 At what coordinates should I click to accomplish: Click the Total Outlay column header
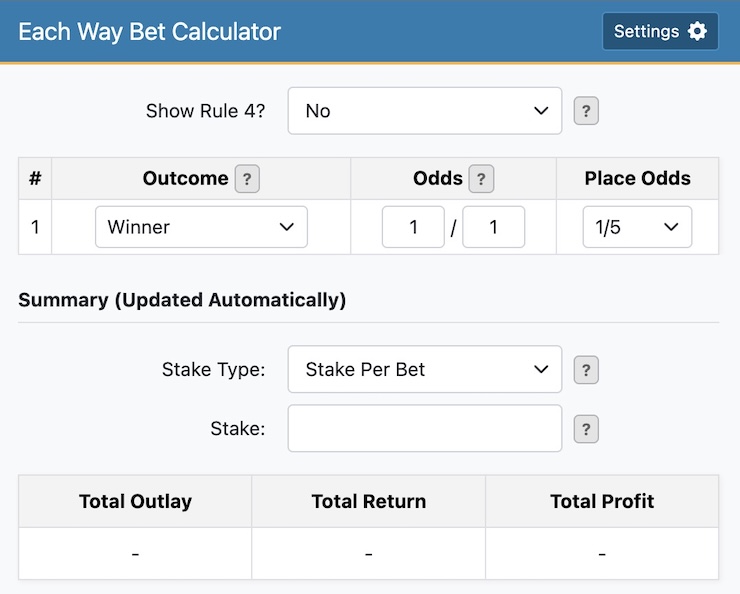click(135, 501)
